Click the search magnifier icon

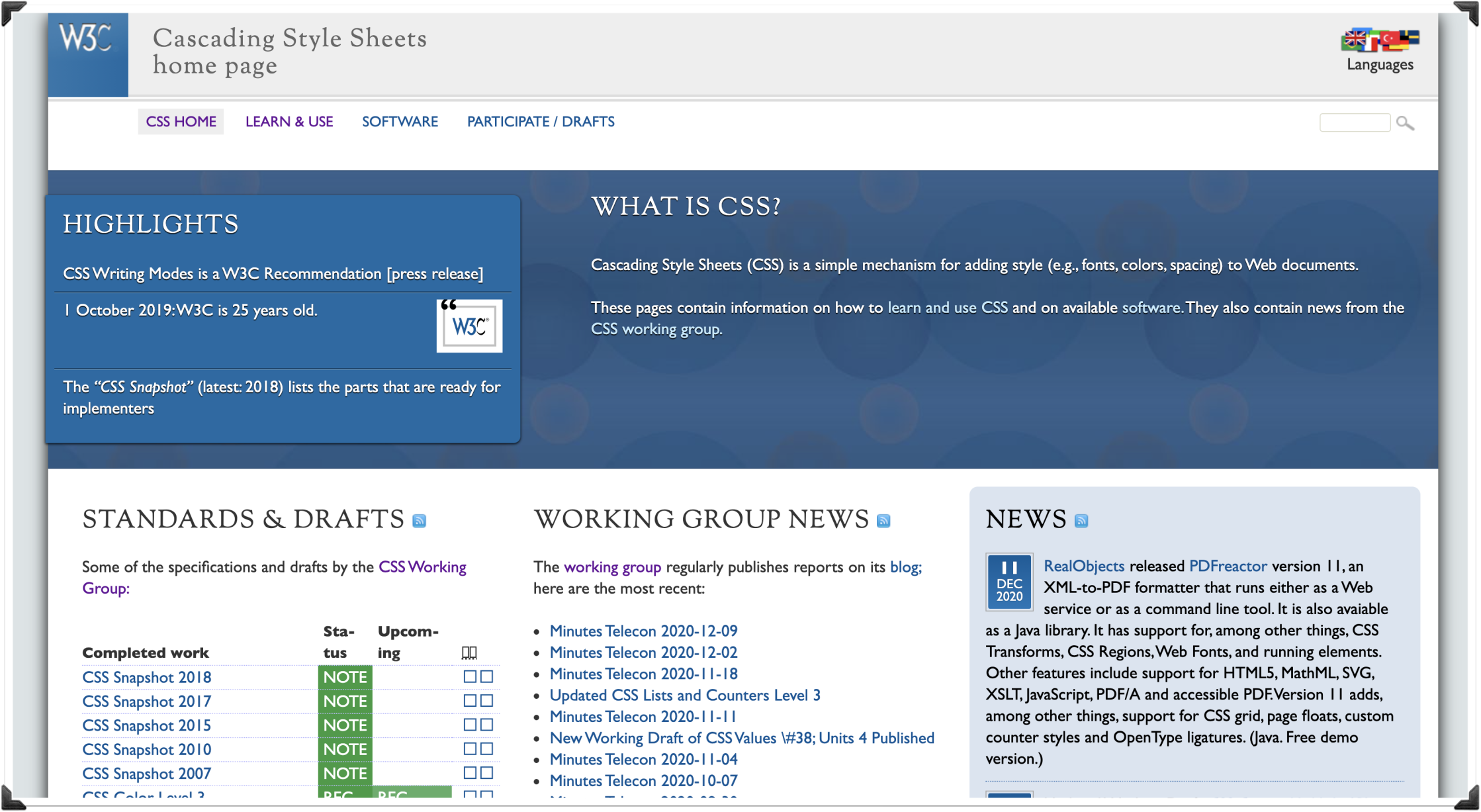click(x=1405, y=123)
